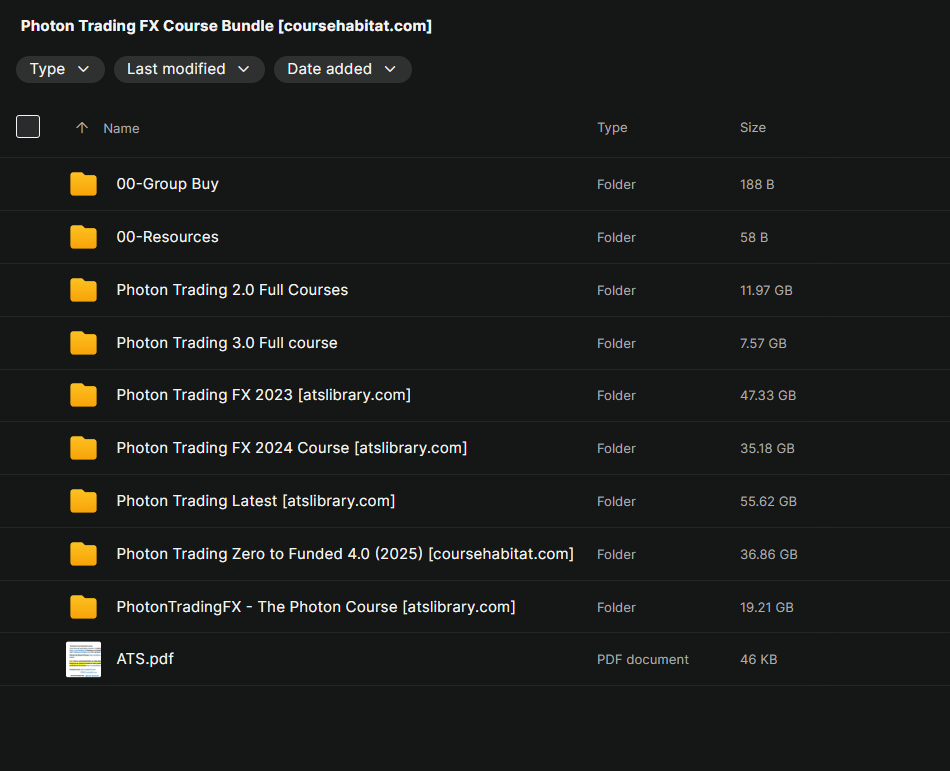The height and width of the screenshot is (771, 950).
Task: Click Folder type label in 00-Group Buy row
Action: [616, 184]
